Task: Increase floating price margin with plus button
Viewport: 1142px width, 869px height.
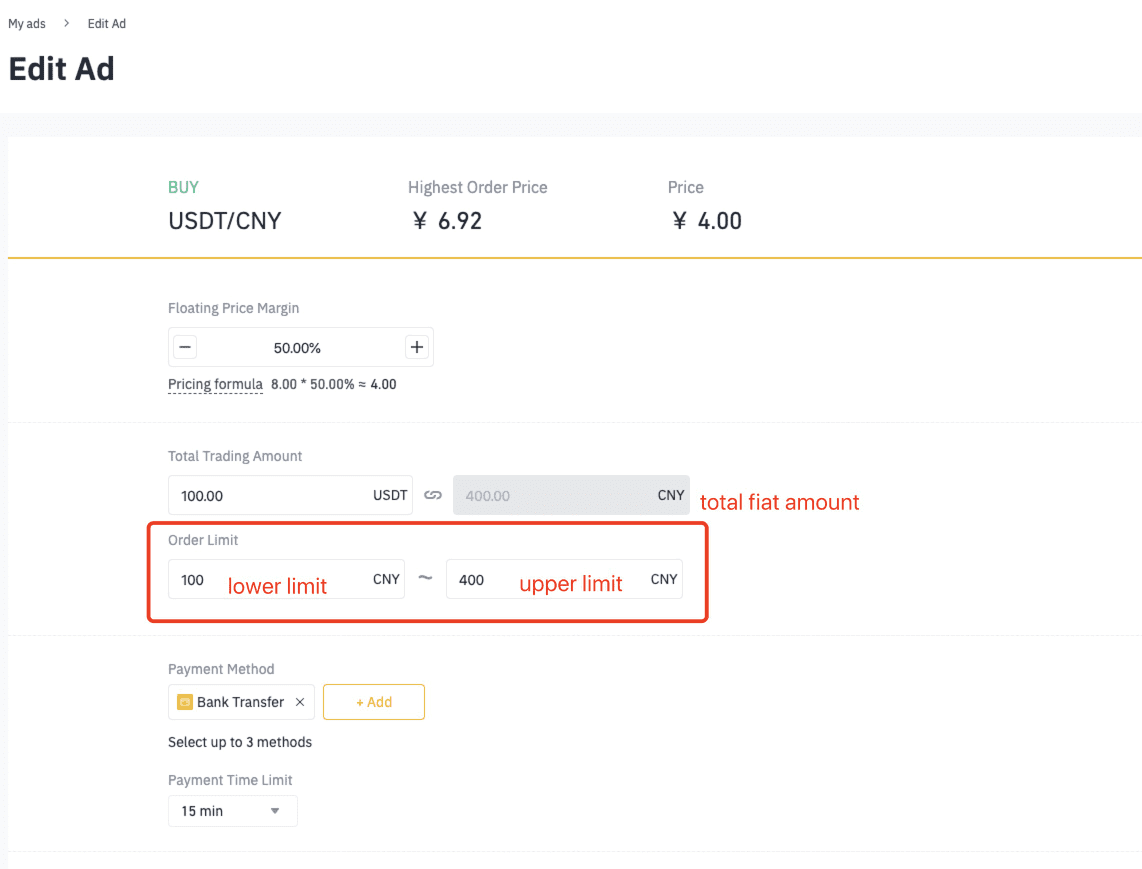Action: click(x=417, y=347)
